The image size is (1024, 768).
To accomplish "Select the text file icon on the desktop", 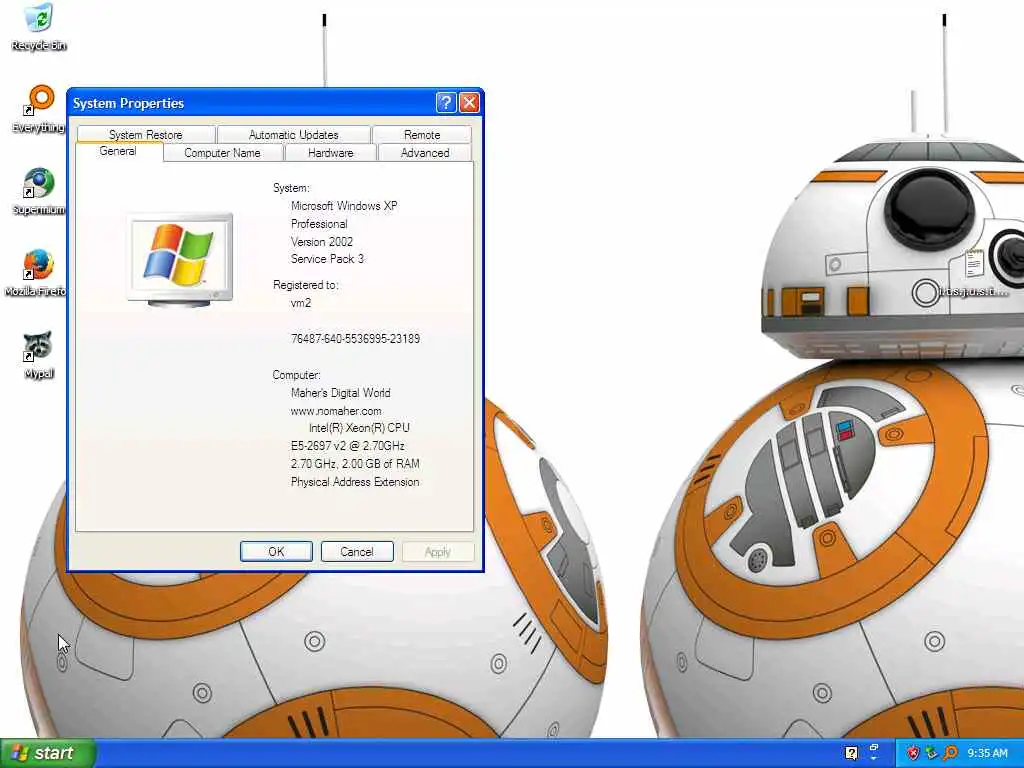I will pyautogui.click(x=974, y=273).
